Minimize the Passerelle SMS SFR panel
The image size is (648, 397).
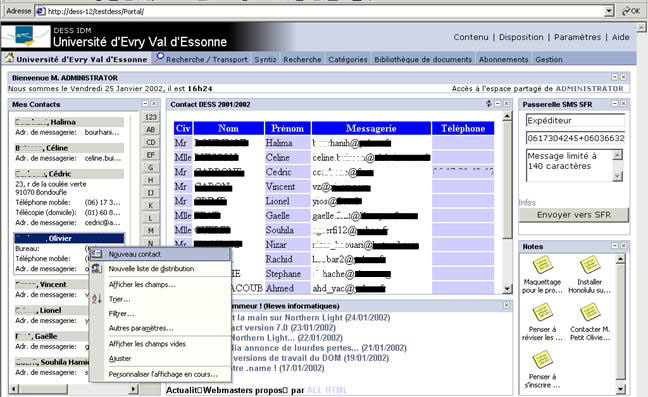click(x=615, y=104)
